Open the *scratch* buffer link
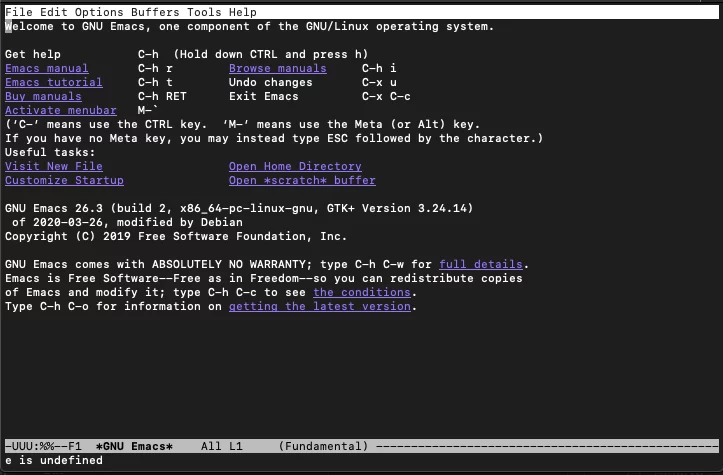Image resolution: width=723 pixels, height=475 pixels. tap(302, 180)
